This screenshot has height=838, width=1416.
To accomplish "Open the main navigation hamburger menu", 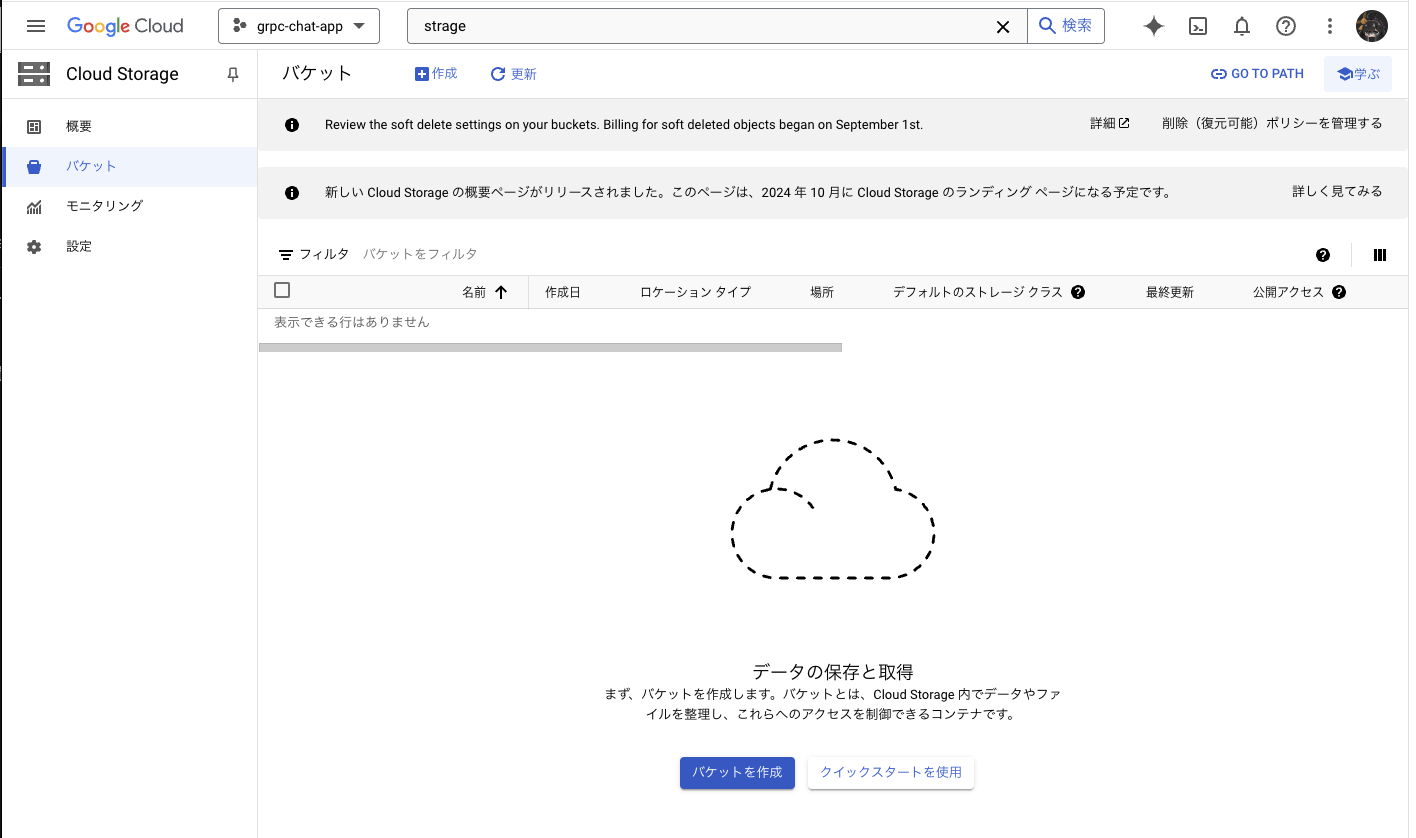I will (x=36, y=26).
